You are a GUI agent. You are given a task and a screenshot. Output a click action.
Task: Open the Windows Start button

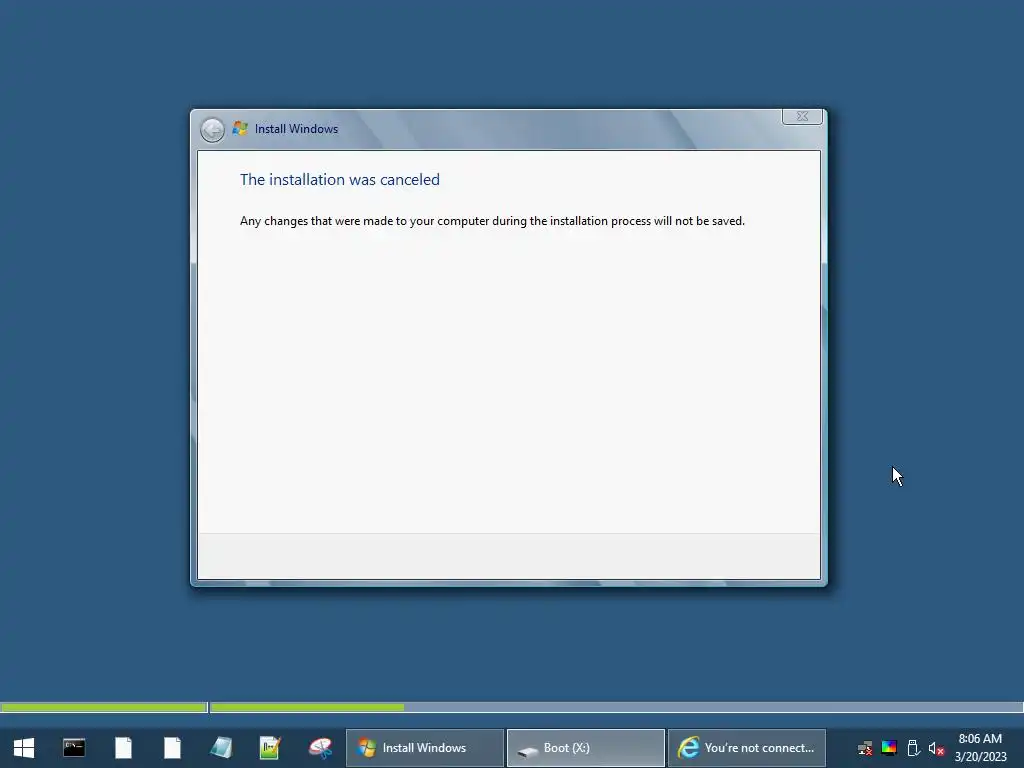(x=24, y=748)
